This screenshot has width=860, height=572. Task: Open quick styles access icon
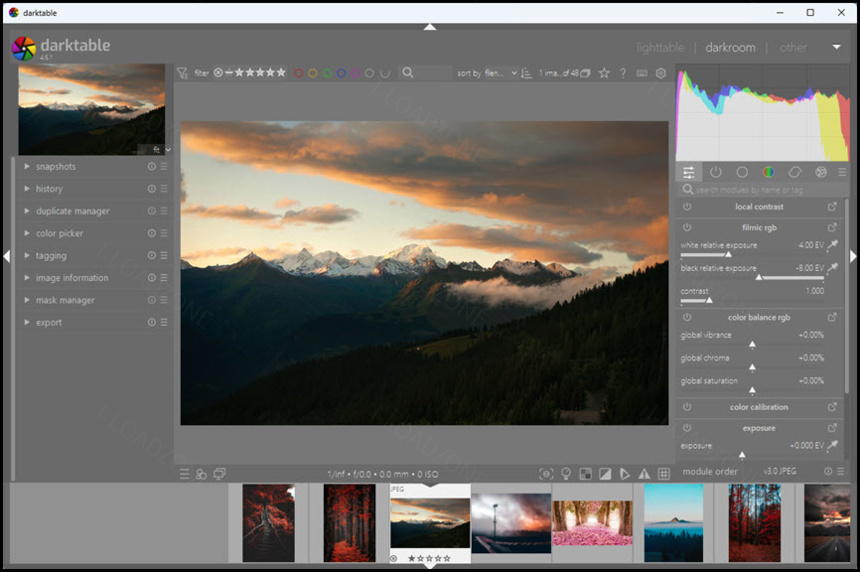[201, 474]
